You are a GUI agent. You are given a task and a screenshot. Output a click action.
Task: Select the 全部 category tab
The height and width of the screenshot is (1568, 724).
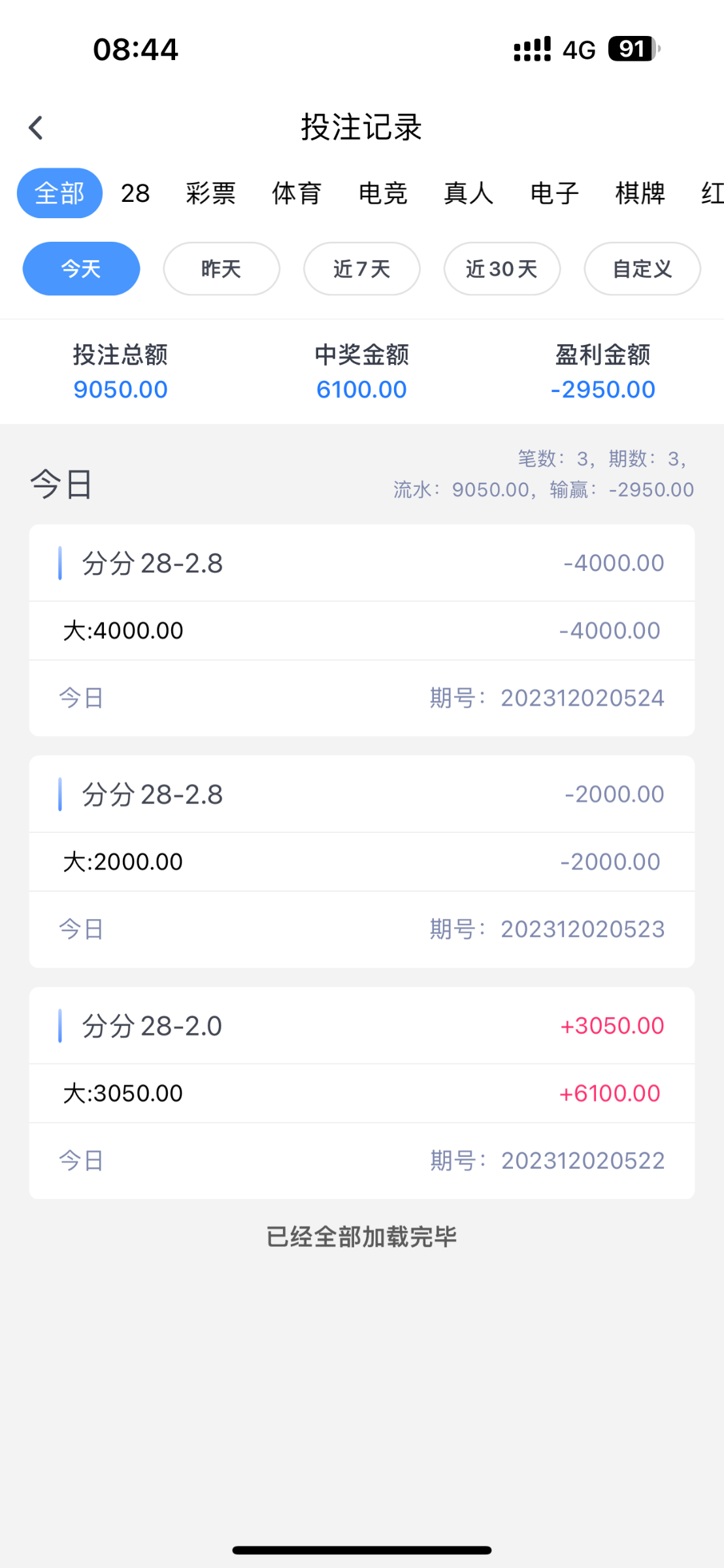point(59,193)
